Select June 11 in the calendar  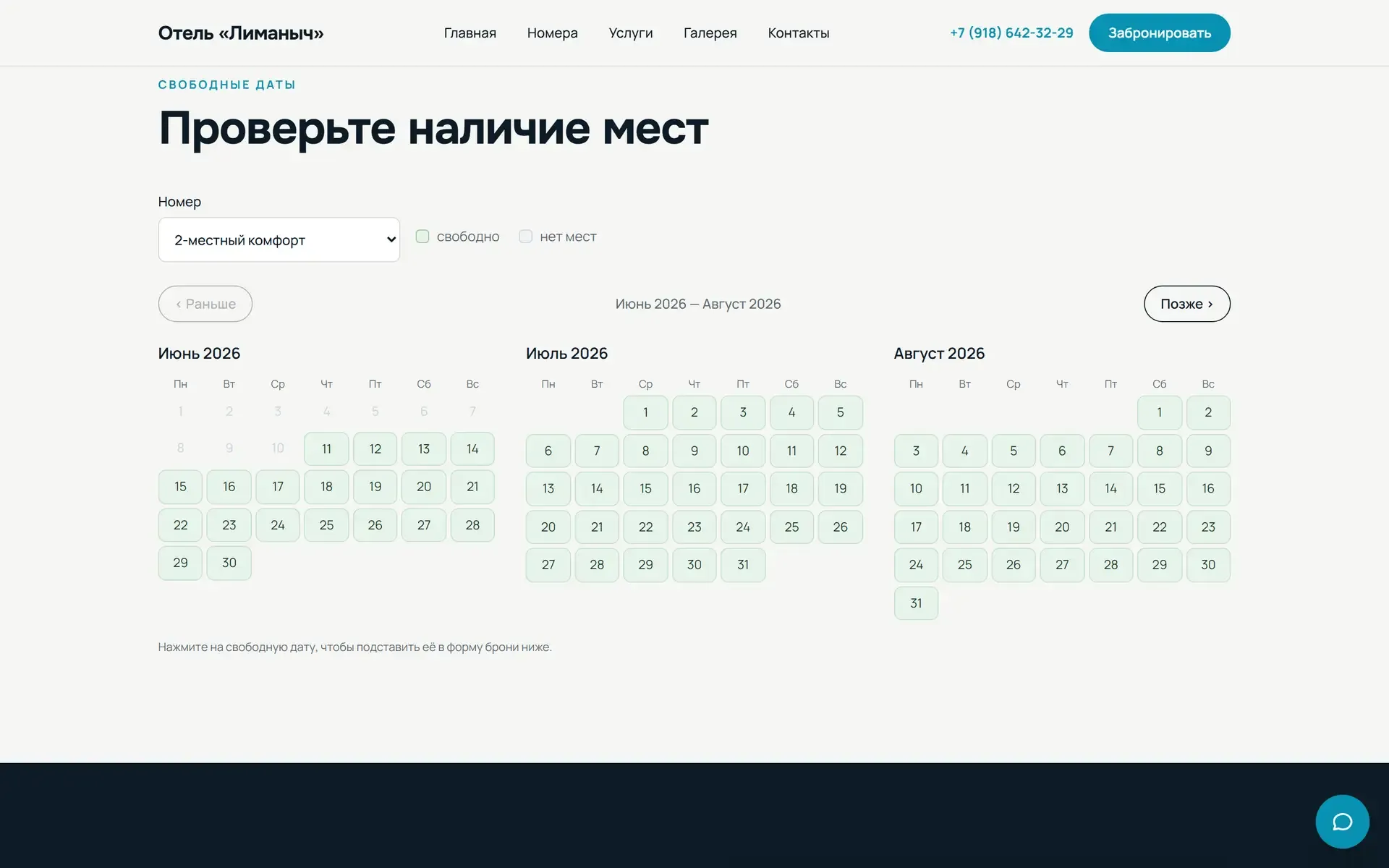[x=326, y=449]
